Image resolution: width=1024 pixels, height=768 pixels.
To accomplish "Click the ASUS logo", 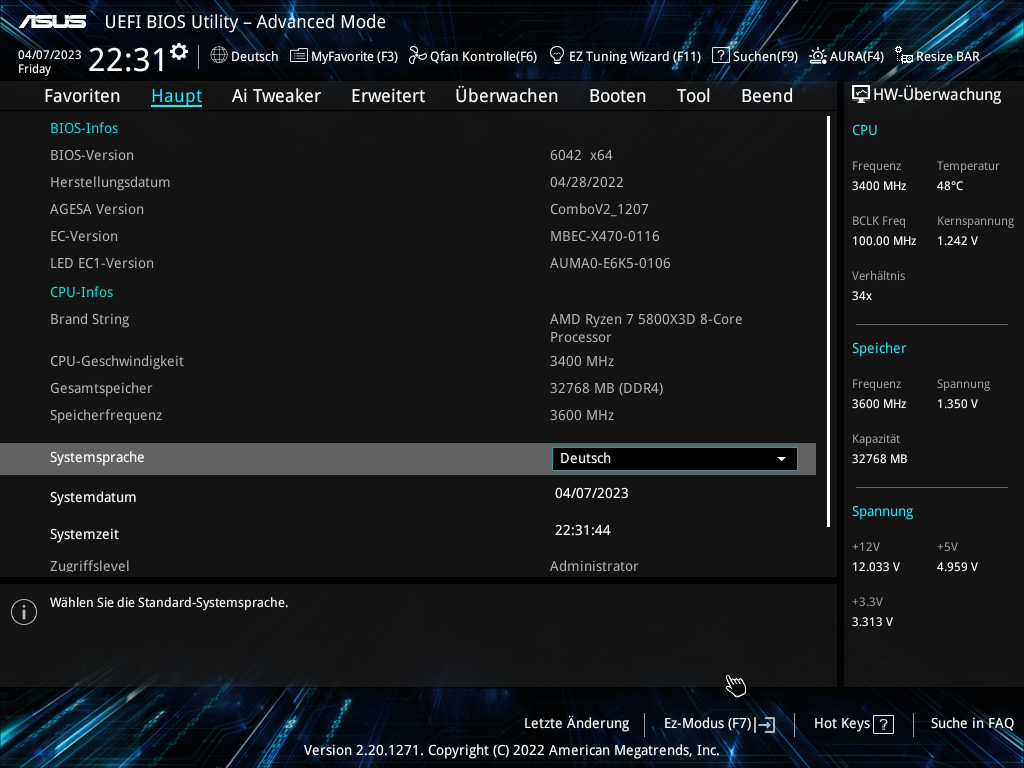I will pyautogui.click(x=52, y=22).
